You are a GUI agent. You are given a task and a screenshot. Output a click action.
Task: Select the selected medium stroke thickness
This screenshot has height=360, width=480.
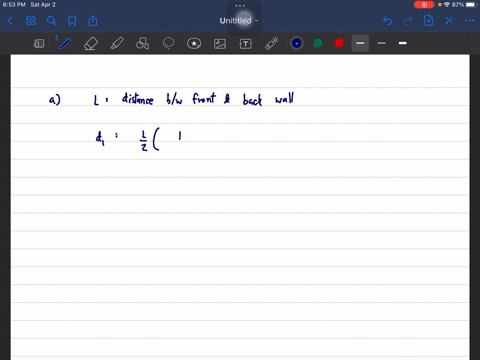[x=360, y=43]
